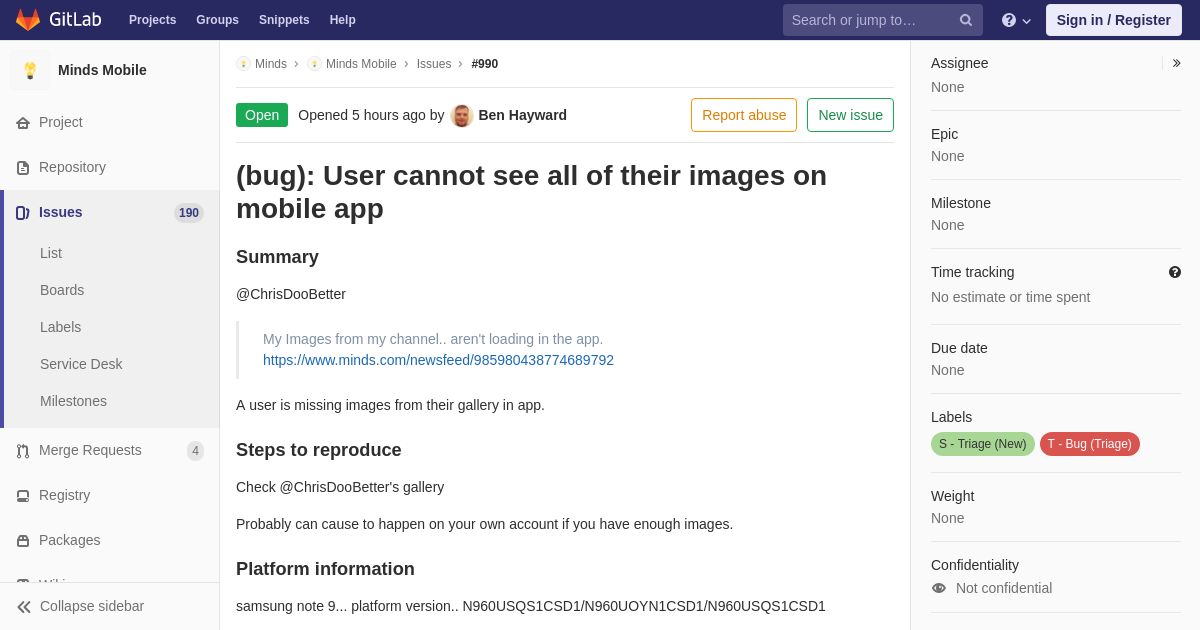
Task: Click the Minds Mobile project title
Action: 102,70
